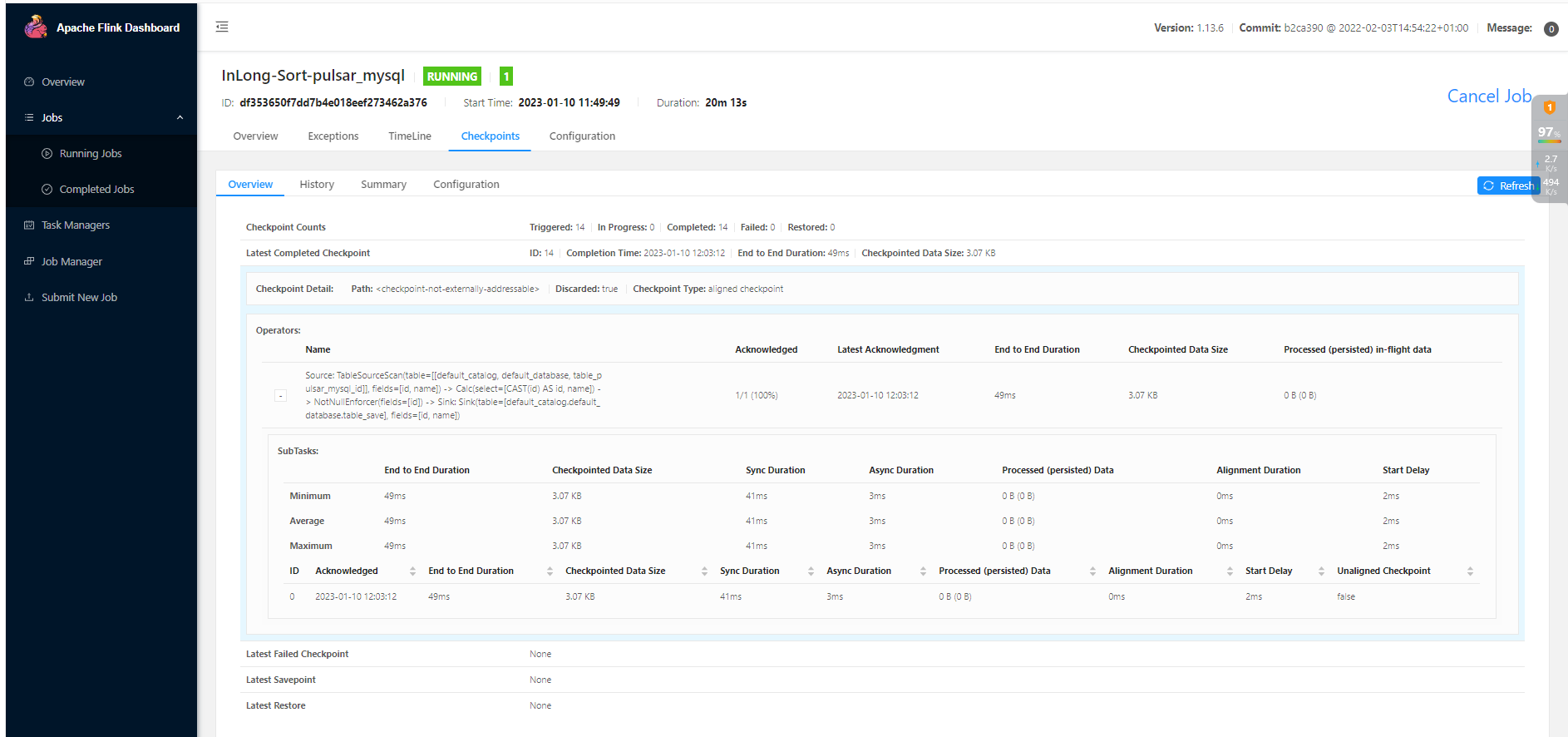Viewport: 1568px width, 737px height.
Task: Sort subtasks by Acknowledged column arrows
Action: (x=412, y=571)
